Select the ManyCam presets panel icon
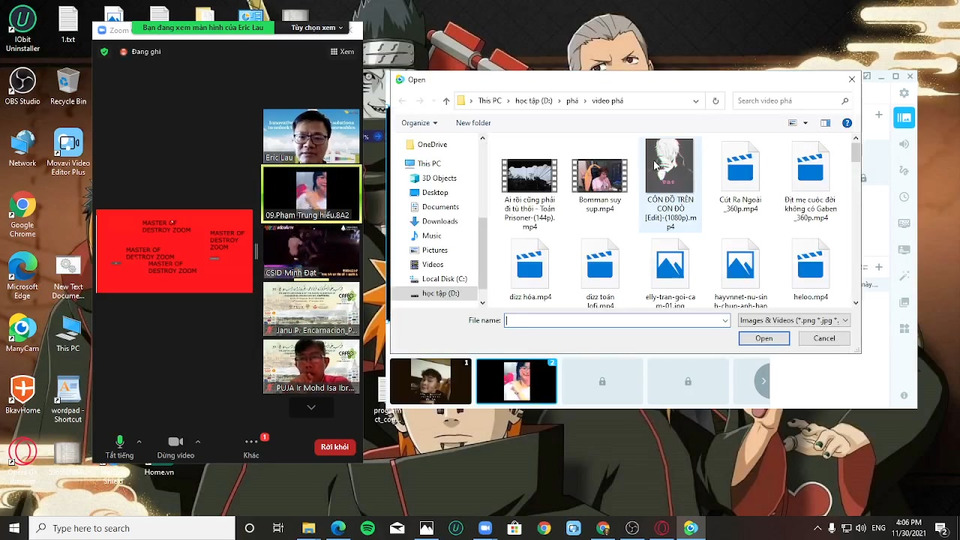960x540 pixels. (x=904, y=118)
